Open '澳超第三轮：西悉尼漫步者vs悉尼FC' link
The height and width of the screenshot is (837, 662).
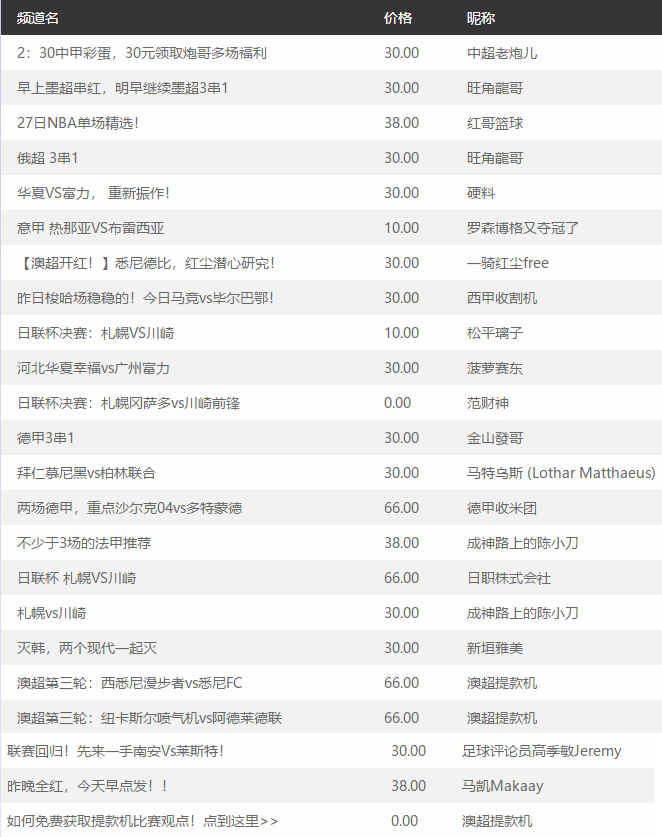coord(129,683)
